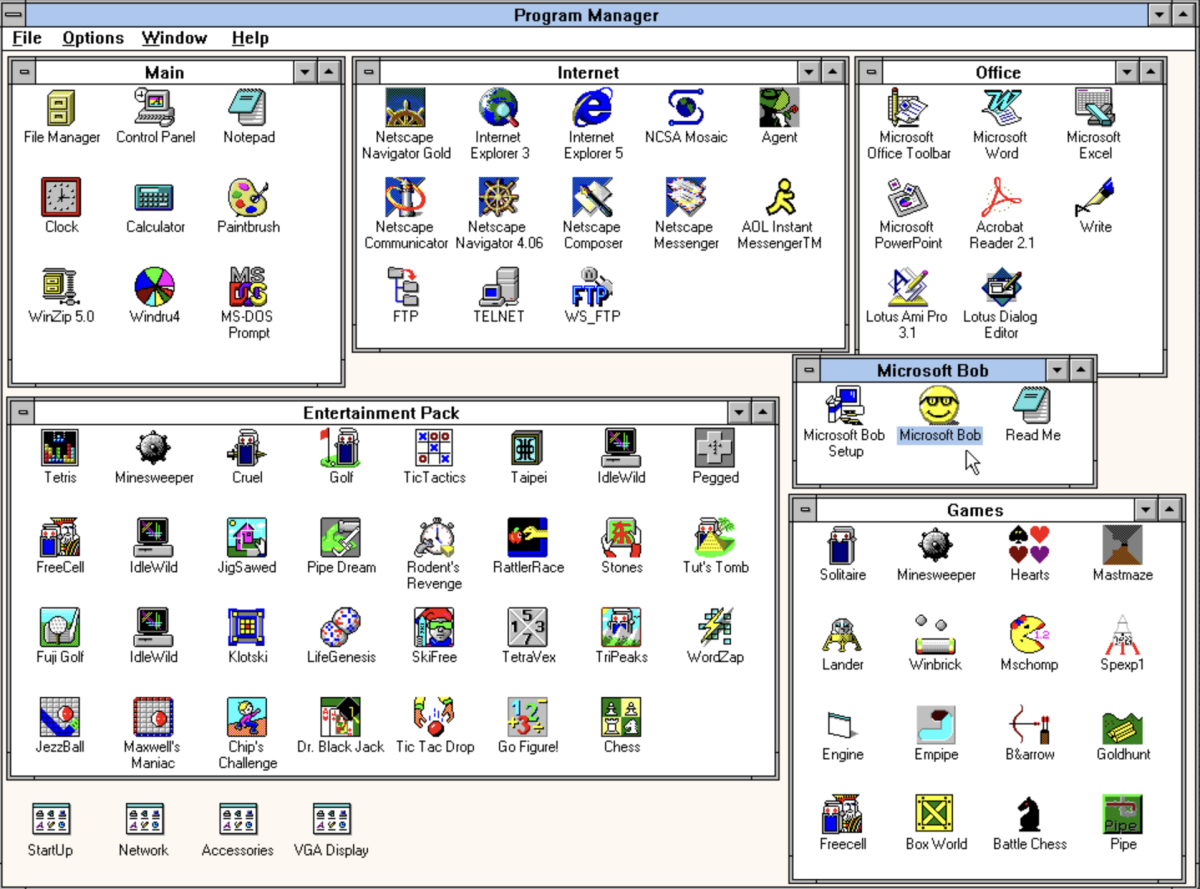Click Tut's Tomb icon

[716, 538]
